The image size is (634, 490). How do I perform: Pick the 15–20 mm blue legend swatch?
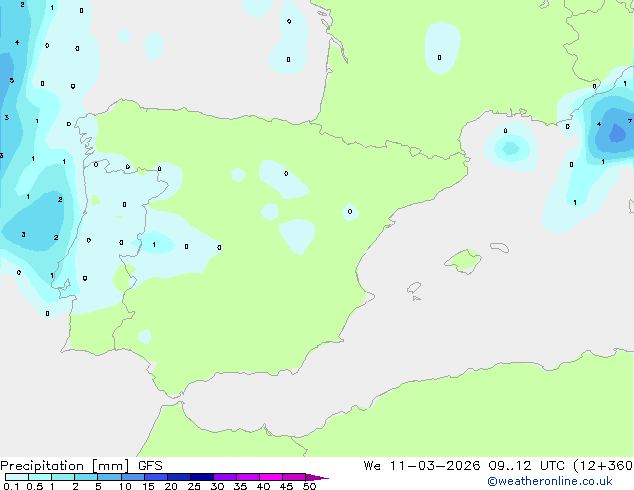click(x=155, y=477)
